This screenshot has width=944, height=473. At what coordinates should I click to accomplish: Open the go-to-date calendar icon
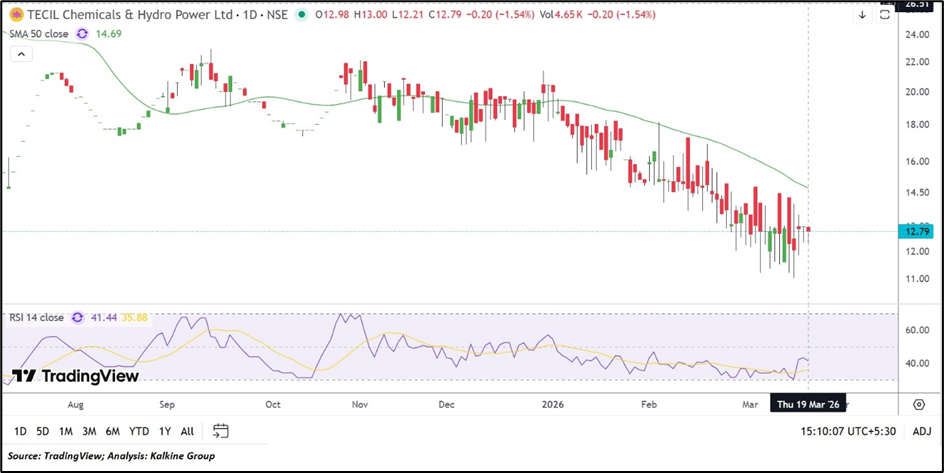pyautogui.click(x=221, y=431)
